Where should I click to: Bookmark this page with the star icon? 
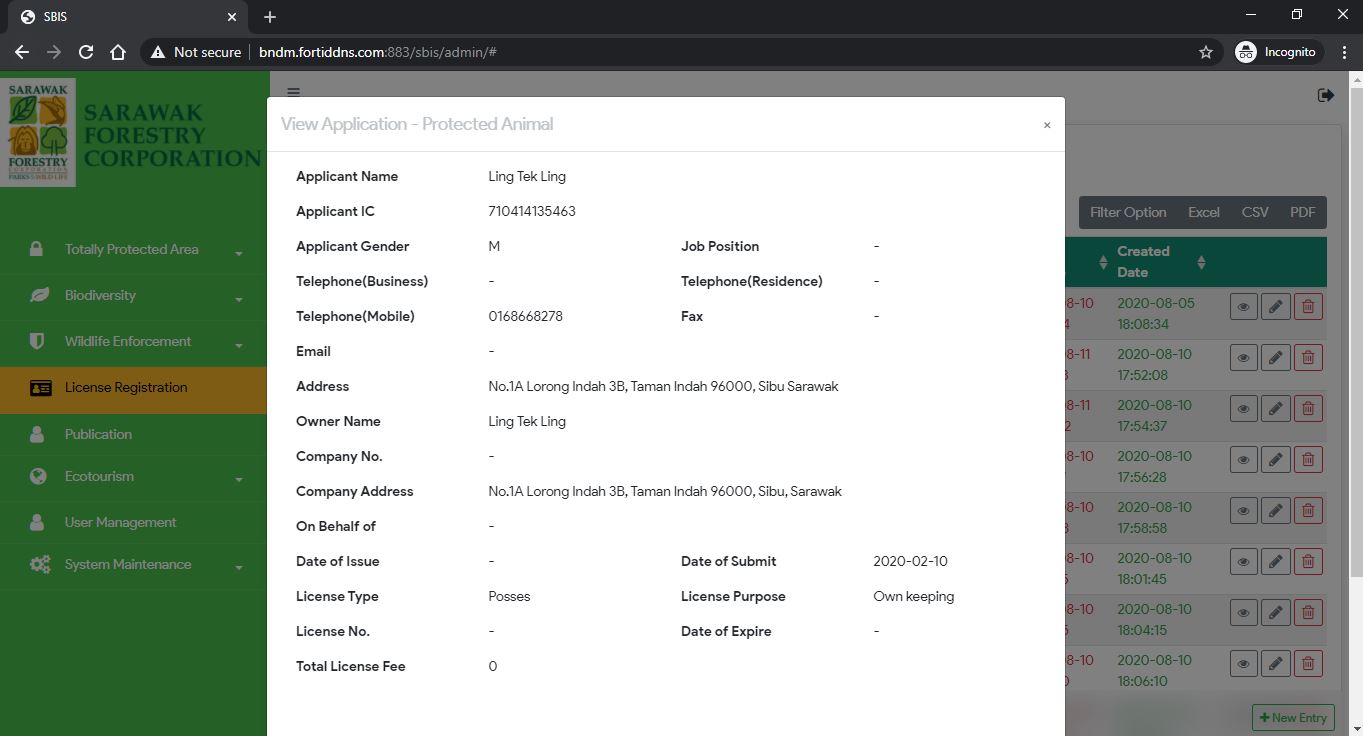coord(1206,52)
